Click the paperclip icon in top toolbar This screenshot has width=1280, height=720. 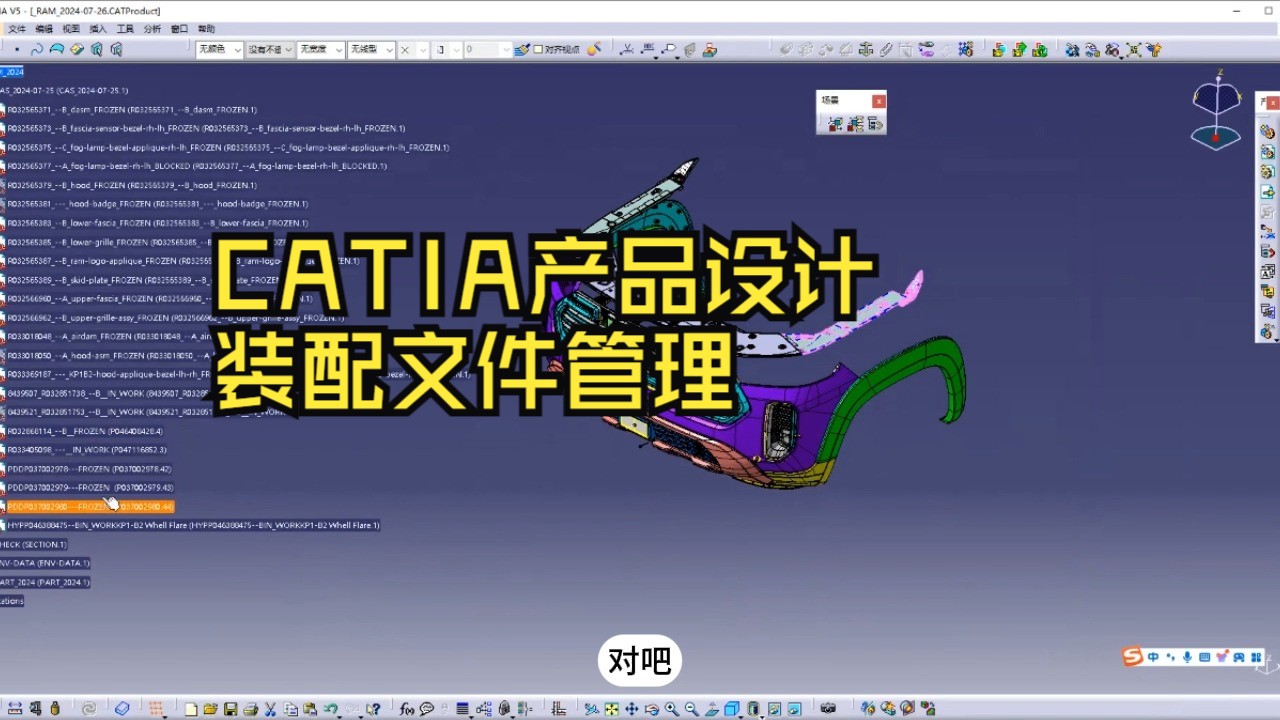[x=885, y=49]
